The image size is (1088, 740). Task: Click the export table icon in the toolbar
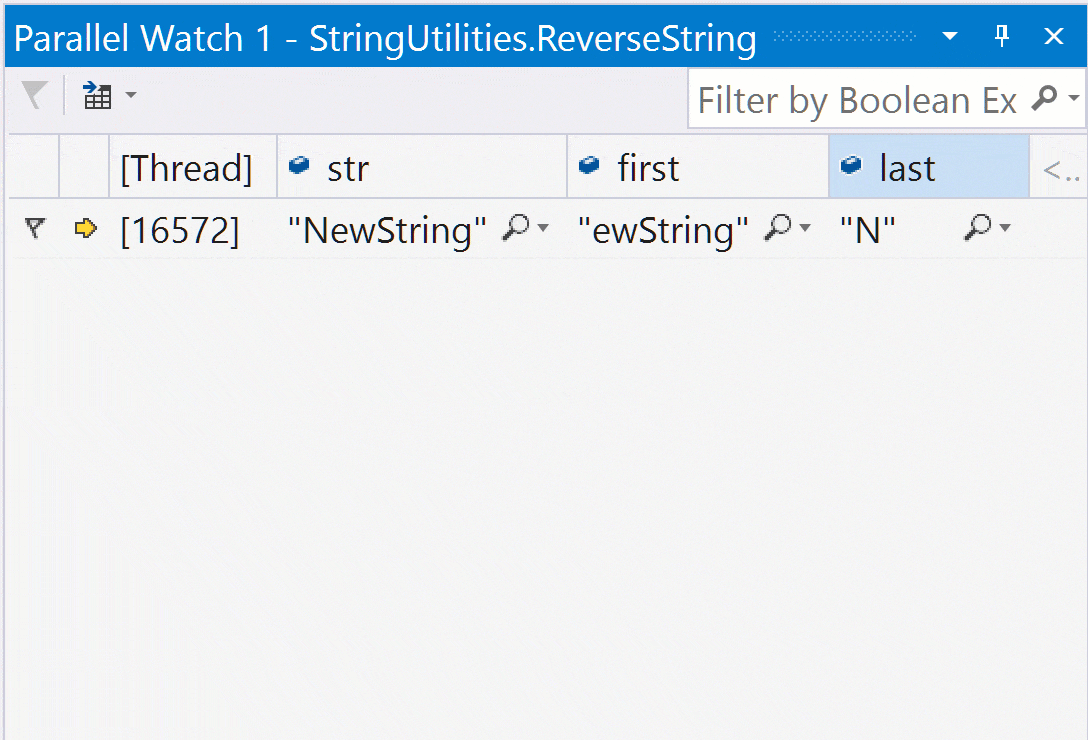point(97,97)
